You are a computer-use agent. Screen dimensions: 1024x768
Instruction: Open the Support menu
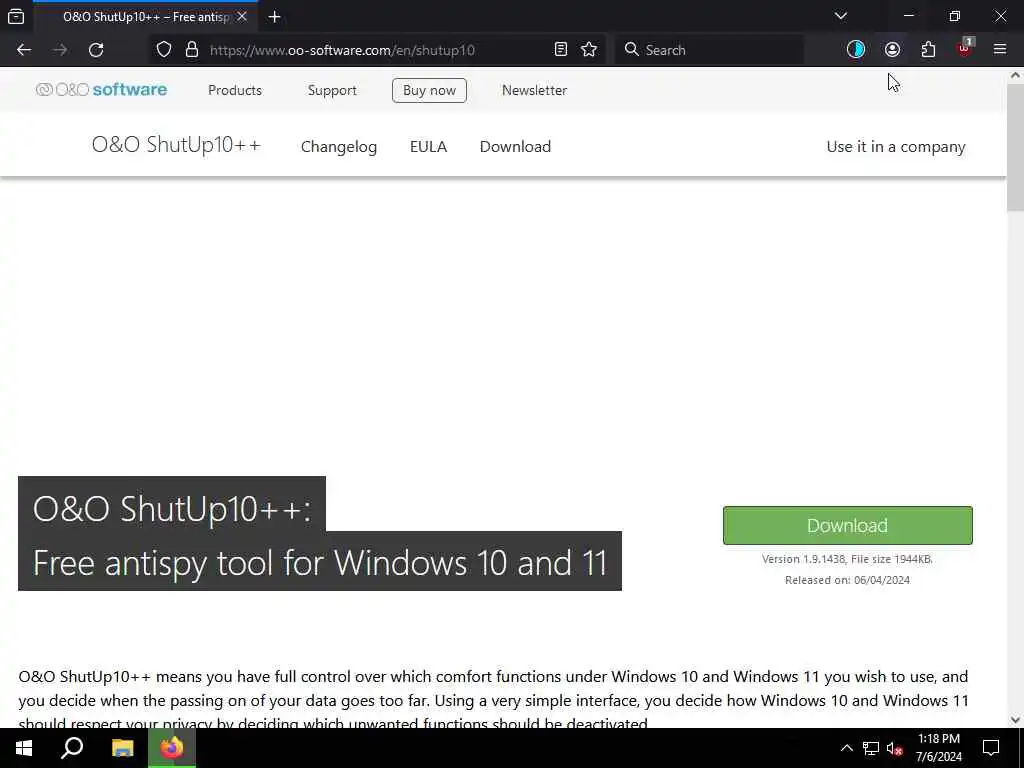(x=332, y=90)
